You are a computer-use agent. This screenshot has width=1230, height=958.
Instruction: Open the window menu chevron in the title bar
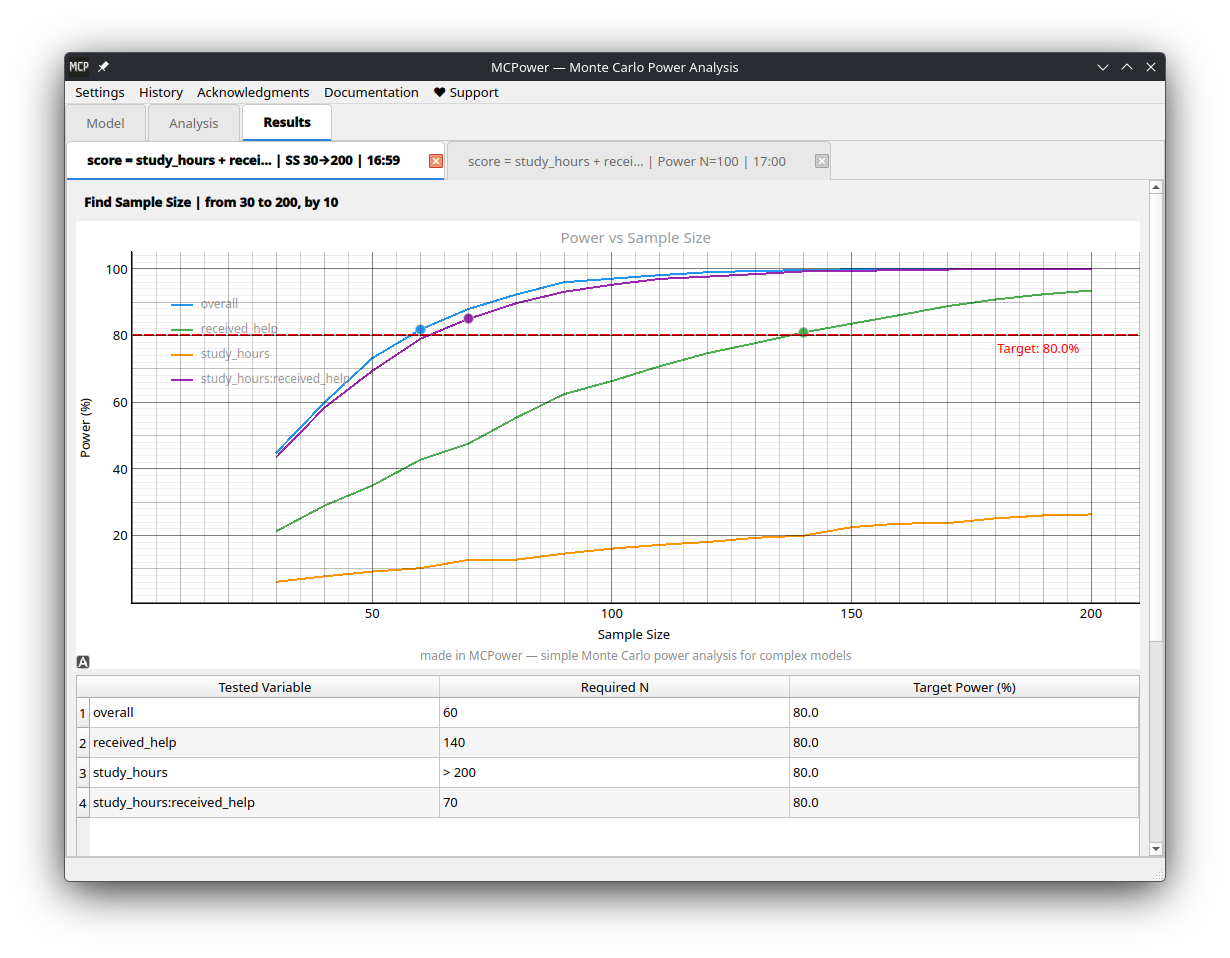(x=1102, y=66)
